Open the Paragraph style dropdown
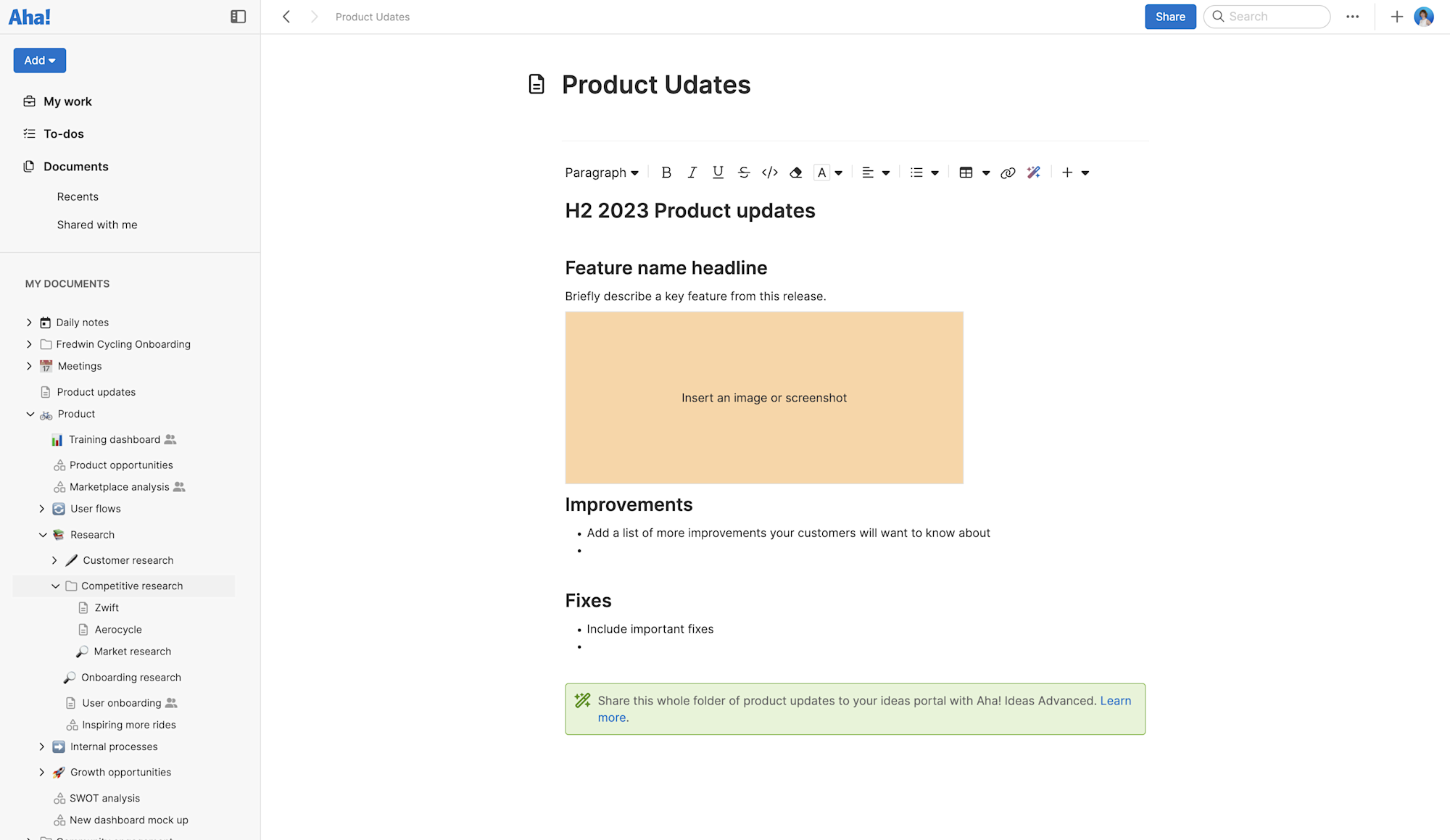 point(602,172)
